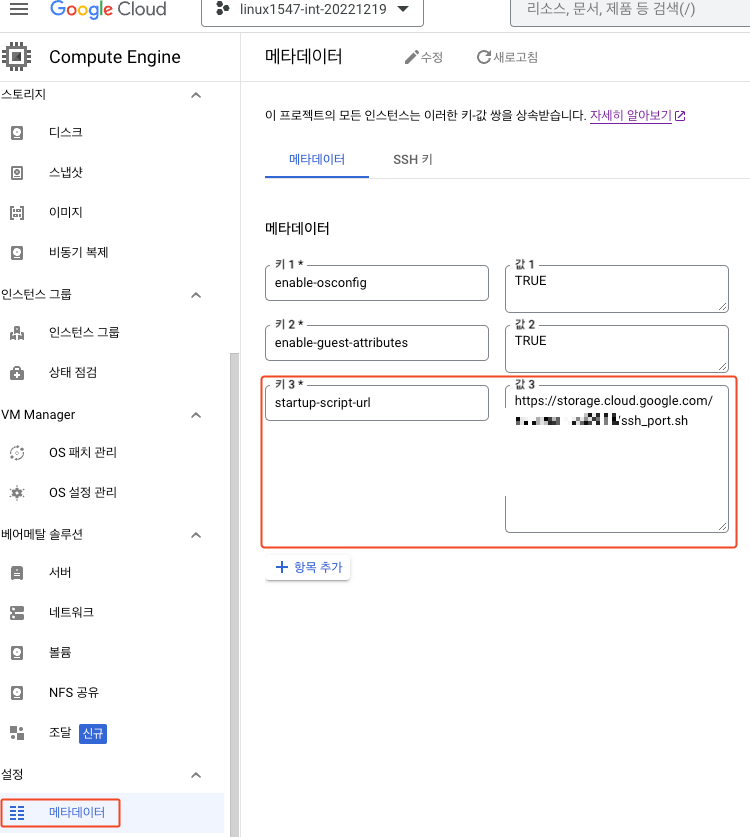
Task: Click the 값 1 TRUE text area
Action: (x=617, y=289)
